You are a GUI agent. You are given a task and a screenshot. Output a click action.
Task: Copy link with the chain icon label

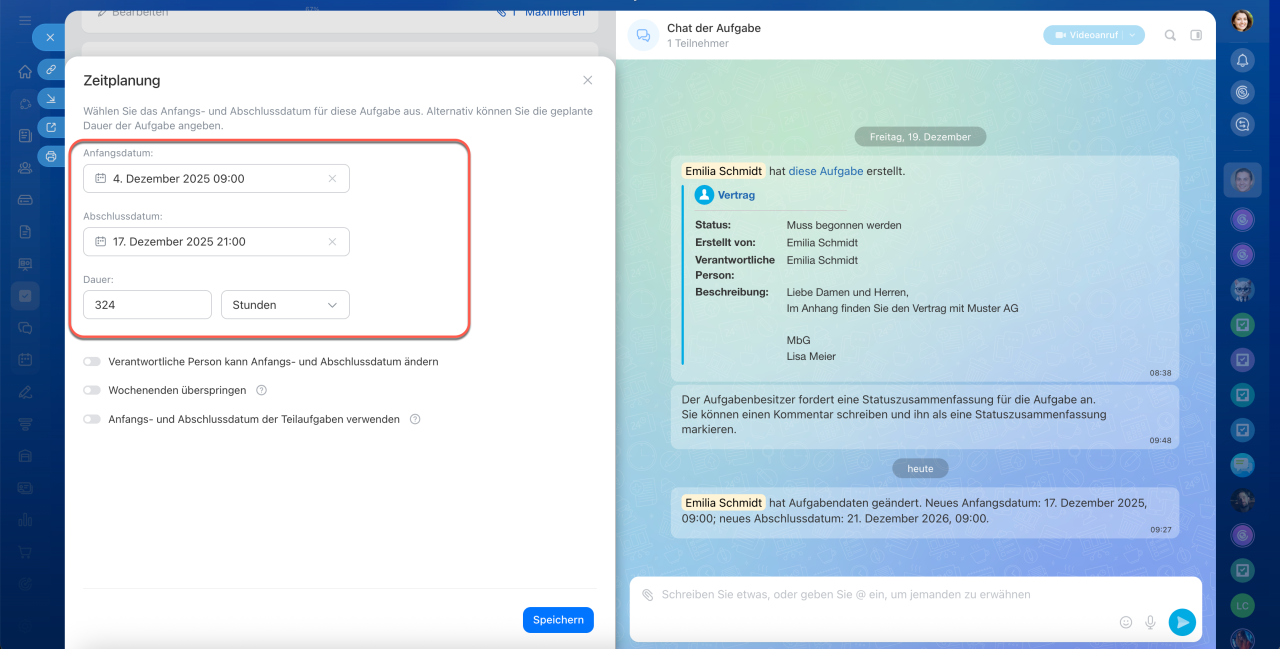click(51, 69)
